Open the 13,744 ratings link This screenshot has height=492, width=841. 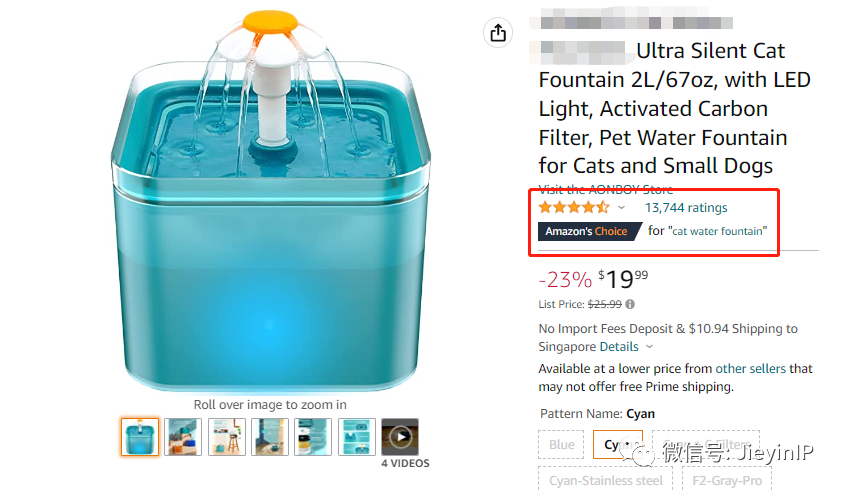coord(686,208)
